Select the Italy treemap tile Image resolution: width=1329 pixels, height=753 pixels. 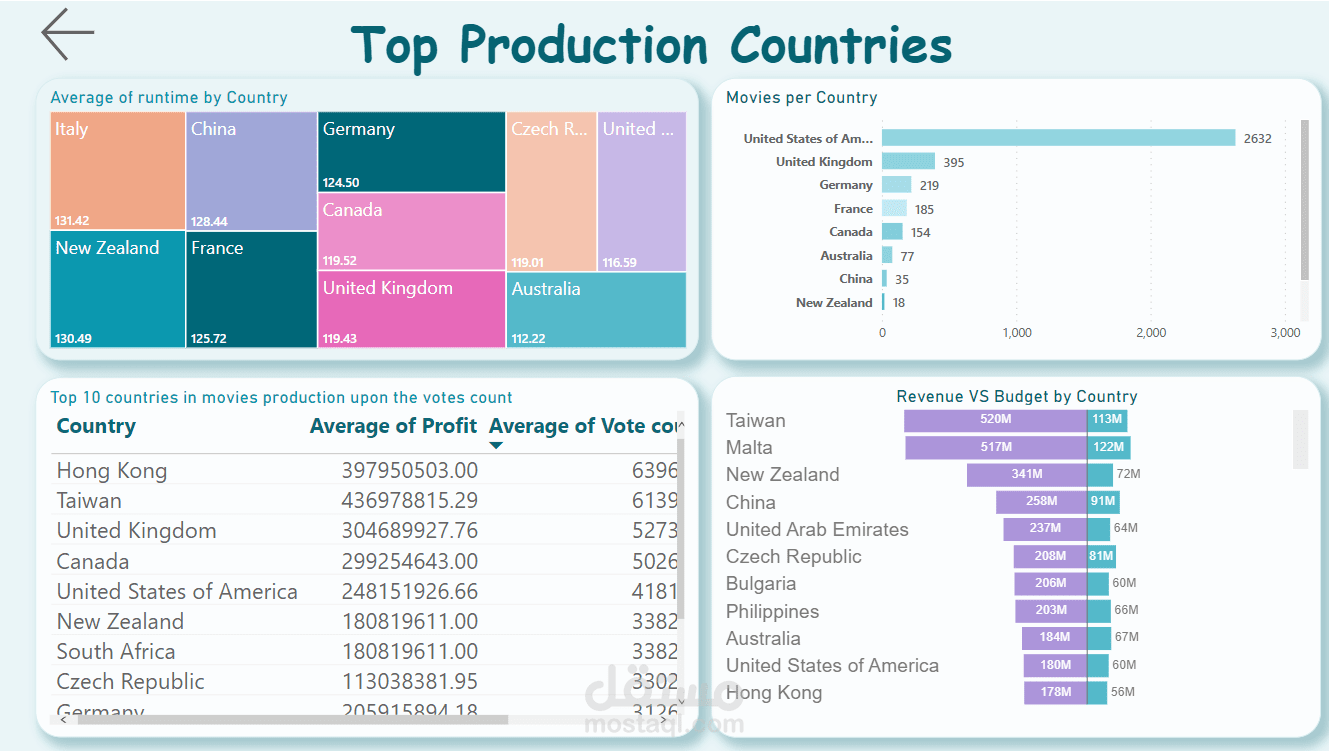(x=118, y=171)
